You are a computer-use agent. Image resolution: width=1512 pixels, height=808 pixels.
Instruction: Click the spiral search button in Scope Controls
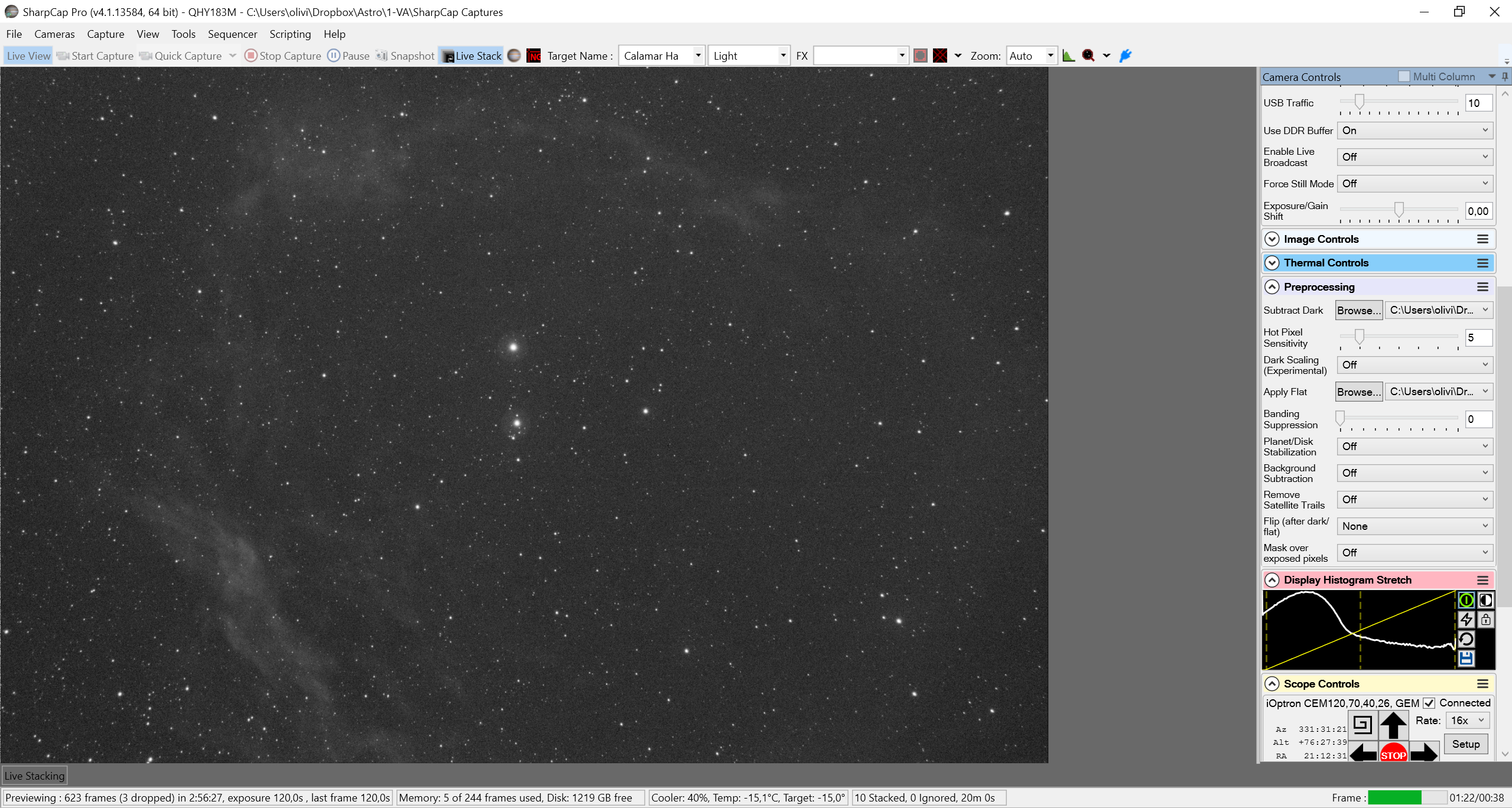tap(1363, 724)
